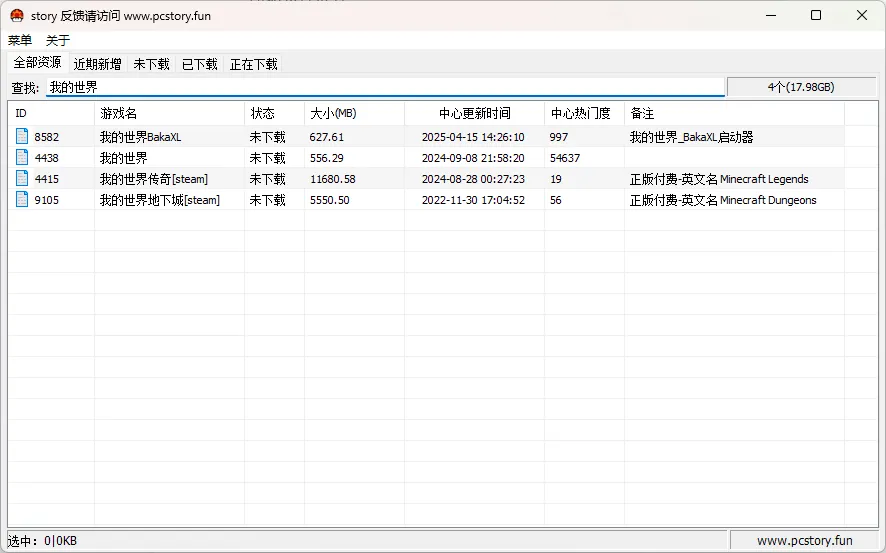This screenshot has height=553, width=886.
Task: Click the size value 627.61
Action: (x=327, y=137)
